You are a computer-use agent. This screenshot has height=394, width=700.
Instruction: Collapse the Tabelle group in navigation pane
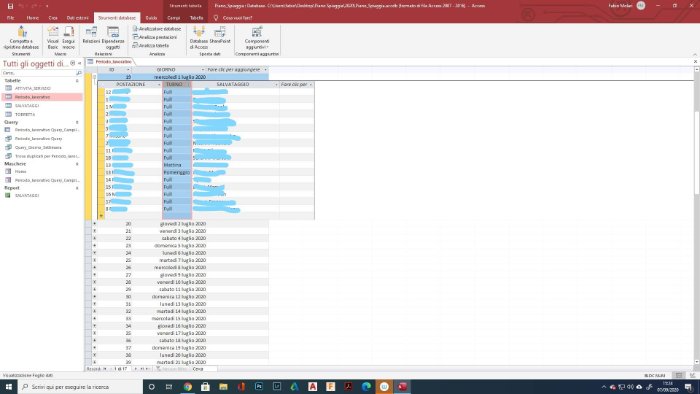coord(77,81)
